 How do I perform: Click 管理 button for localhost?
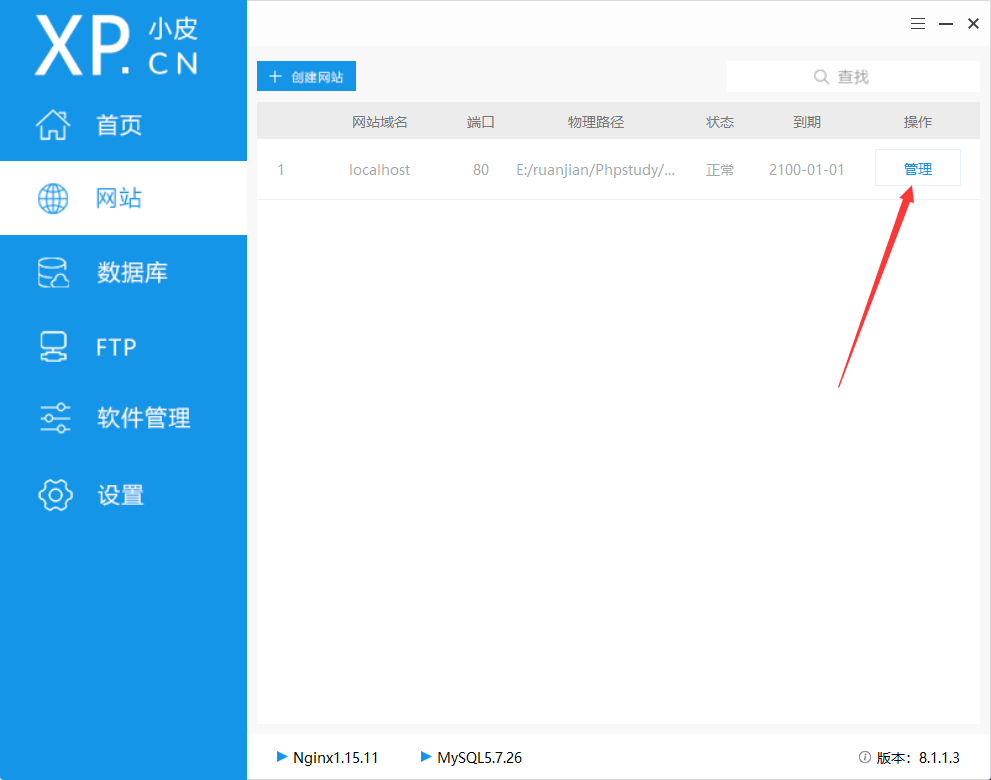tap(918, 169)
